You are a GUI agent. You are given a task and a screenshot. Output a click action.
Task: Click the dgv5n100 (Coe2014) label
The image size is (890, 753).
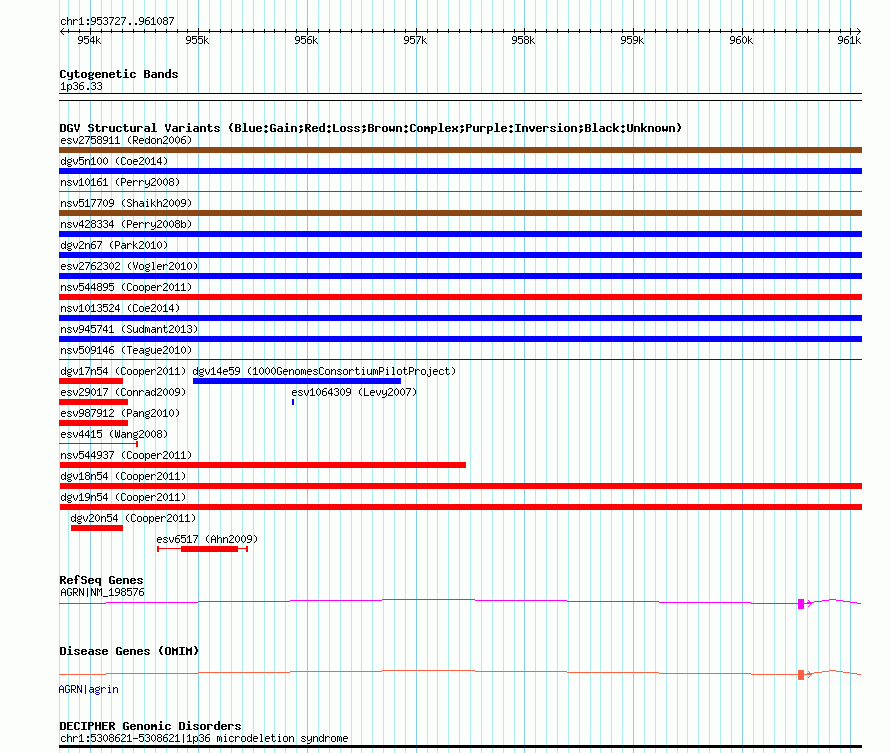(114, 161)
